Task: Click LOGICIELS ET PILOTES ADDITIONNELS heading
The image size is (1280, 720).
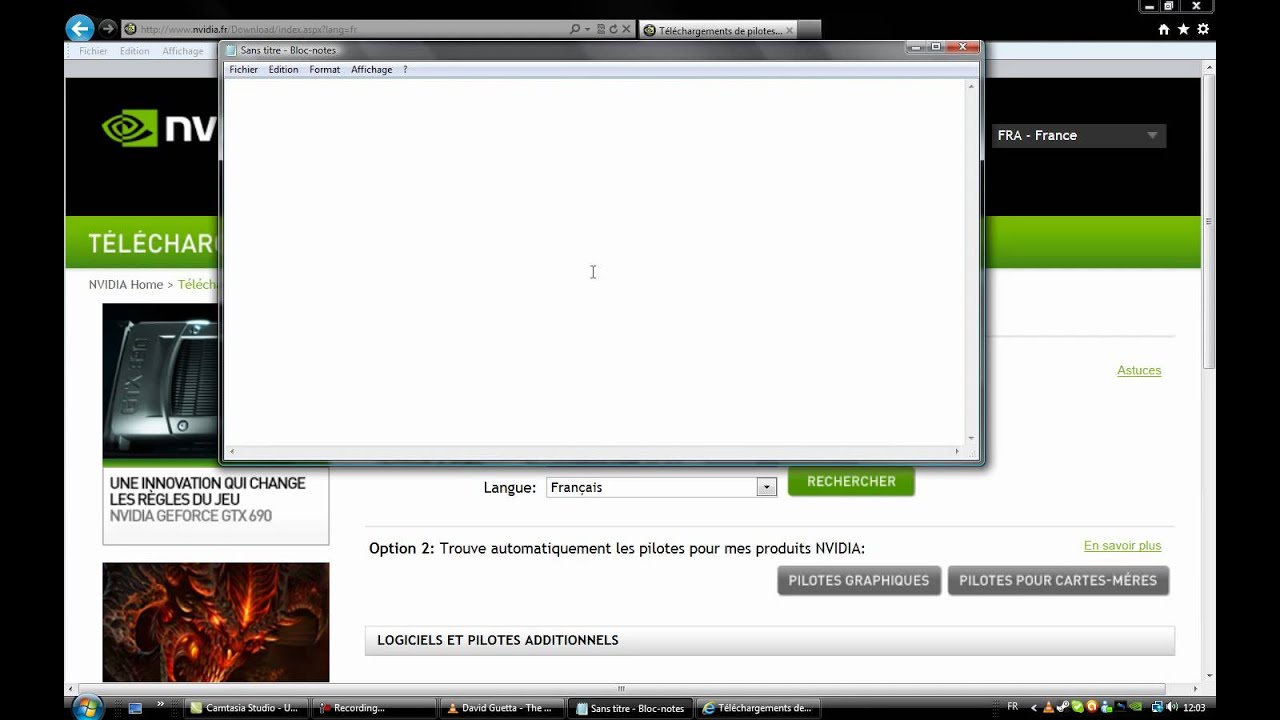Action: click(x=498, y=640)
